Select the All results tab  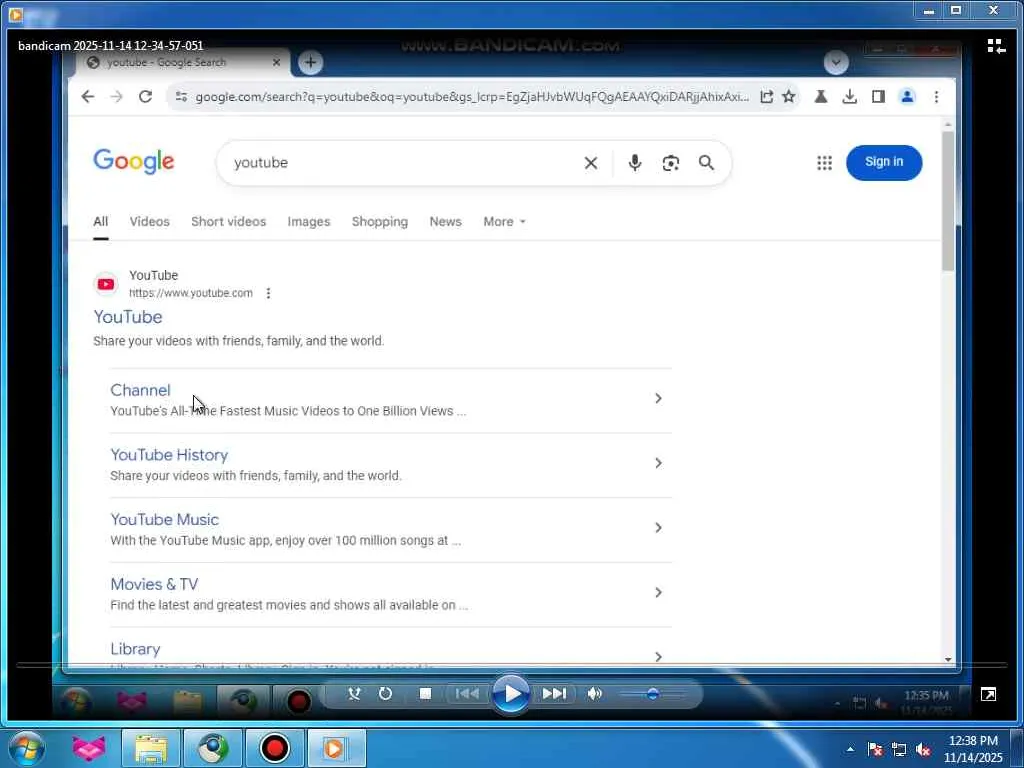(x=101, y=221)
